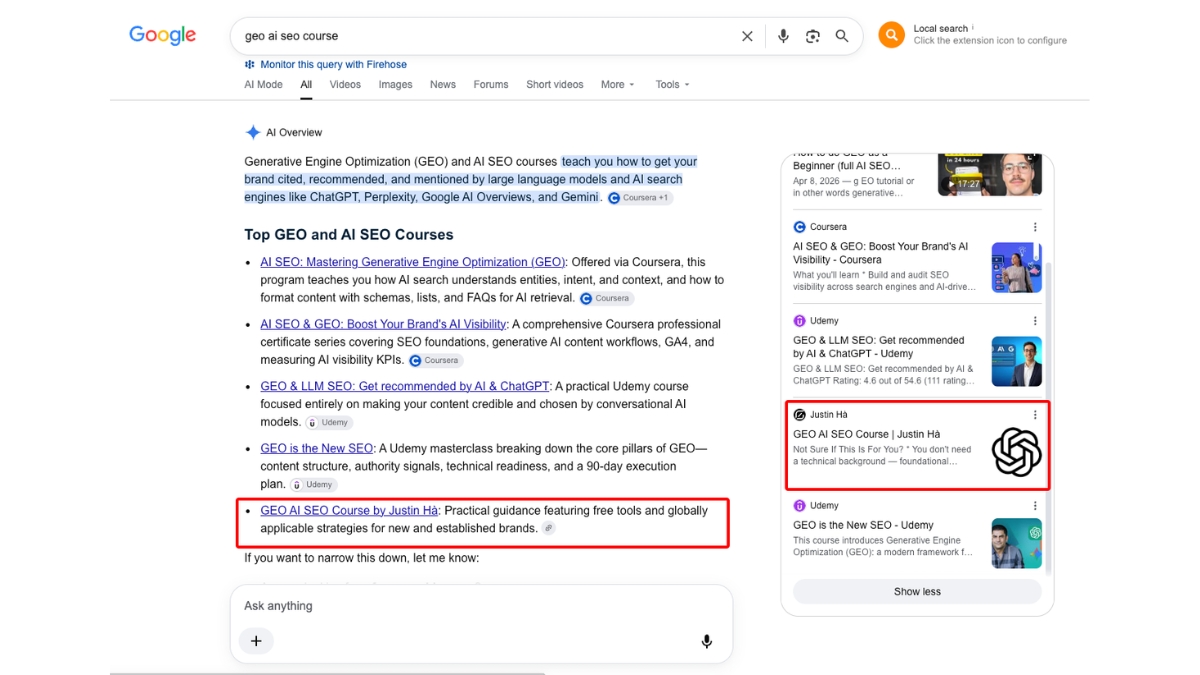This screenshot has width=1200, height=675.
Task: Open AI SEO: Mastering Generative Engine Optimization link
Action: pos(413,262)
